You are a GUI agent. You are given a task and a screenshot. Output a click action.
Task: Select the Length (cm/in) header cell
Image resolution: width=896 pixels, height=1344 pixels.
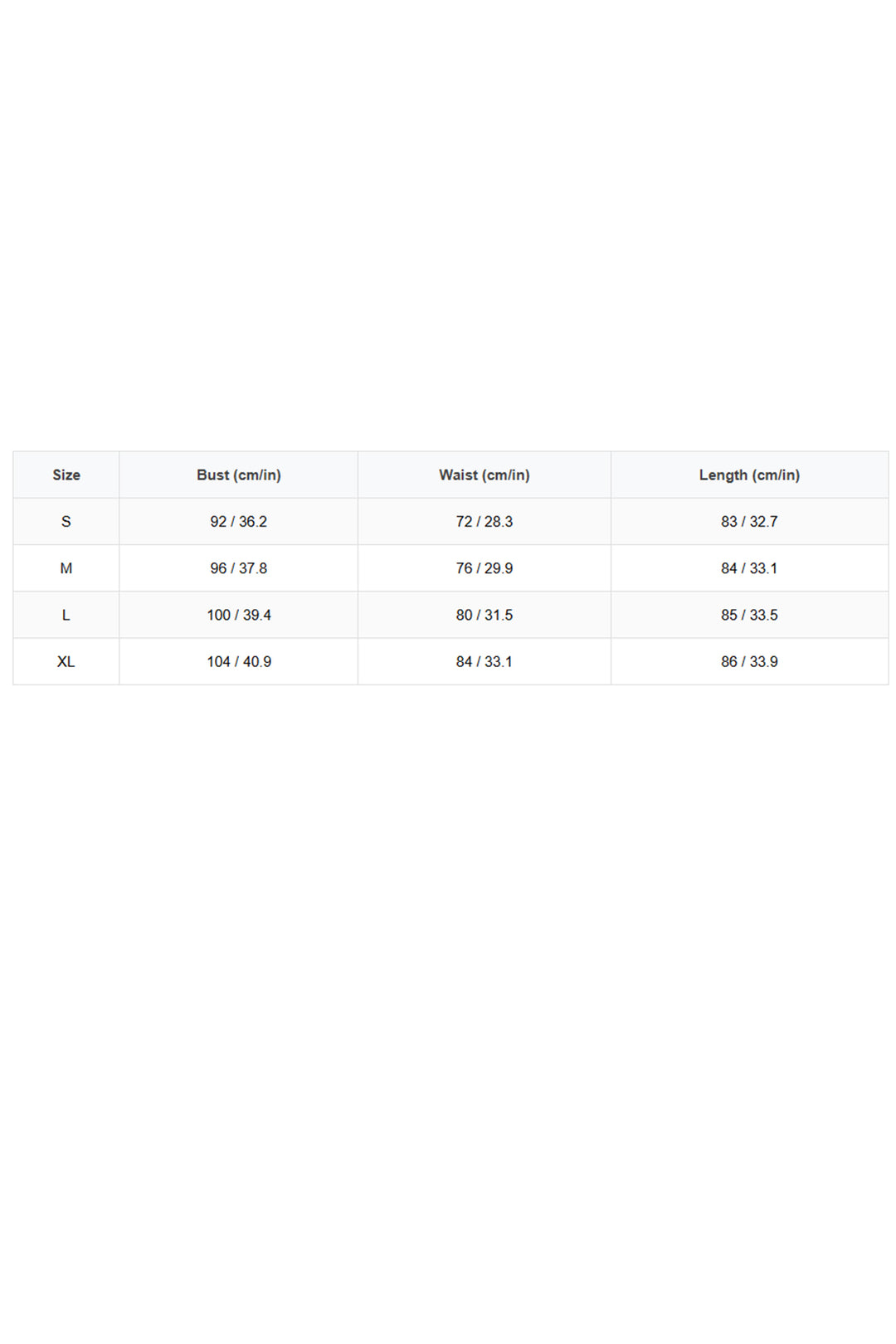point(749,475)
